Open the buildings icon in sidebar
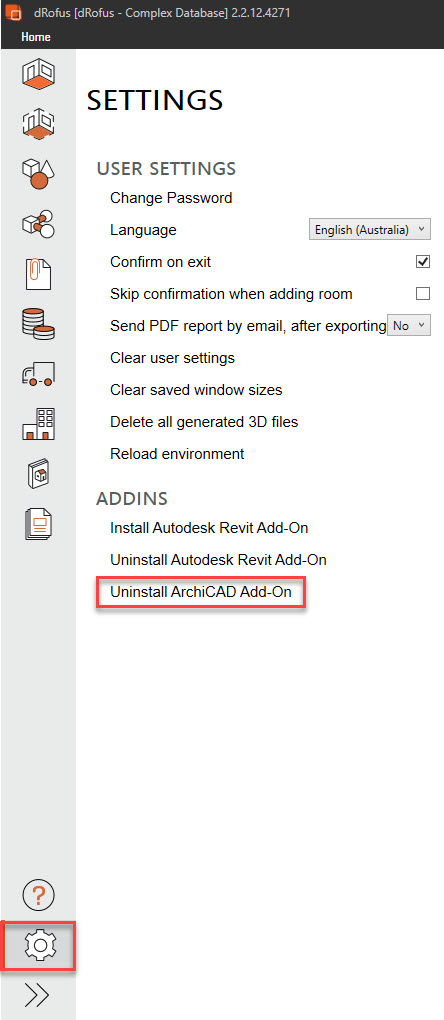 click(38, 423)
